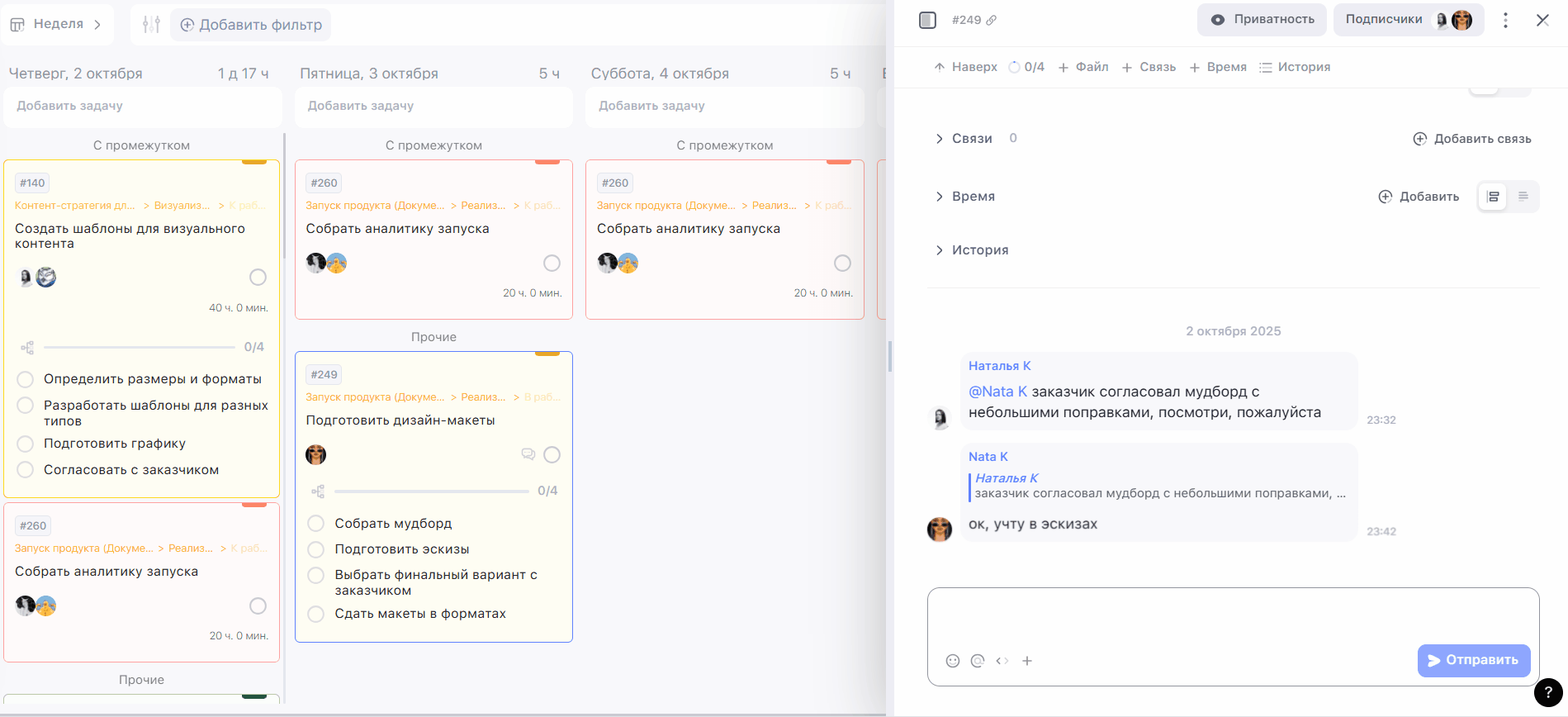The width and height of the screenshot is (1568, 717).
Task: Open the three-dot more options menu
Action: tap(1505, 20)
